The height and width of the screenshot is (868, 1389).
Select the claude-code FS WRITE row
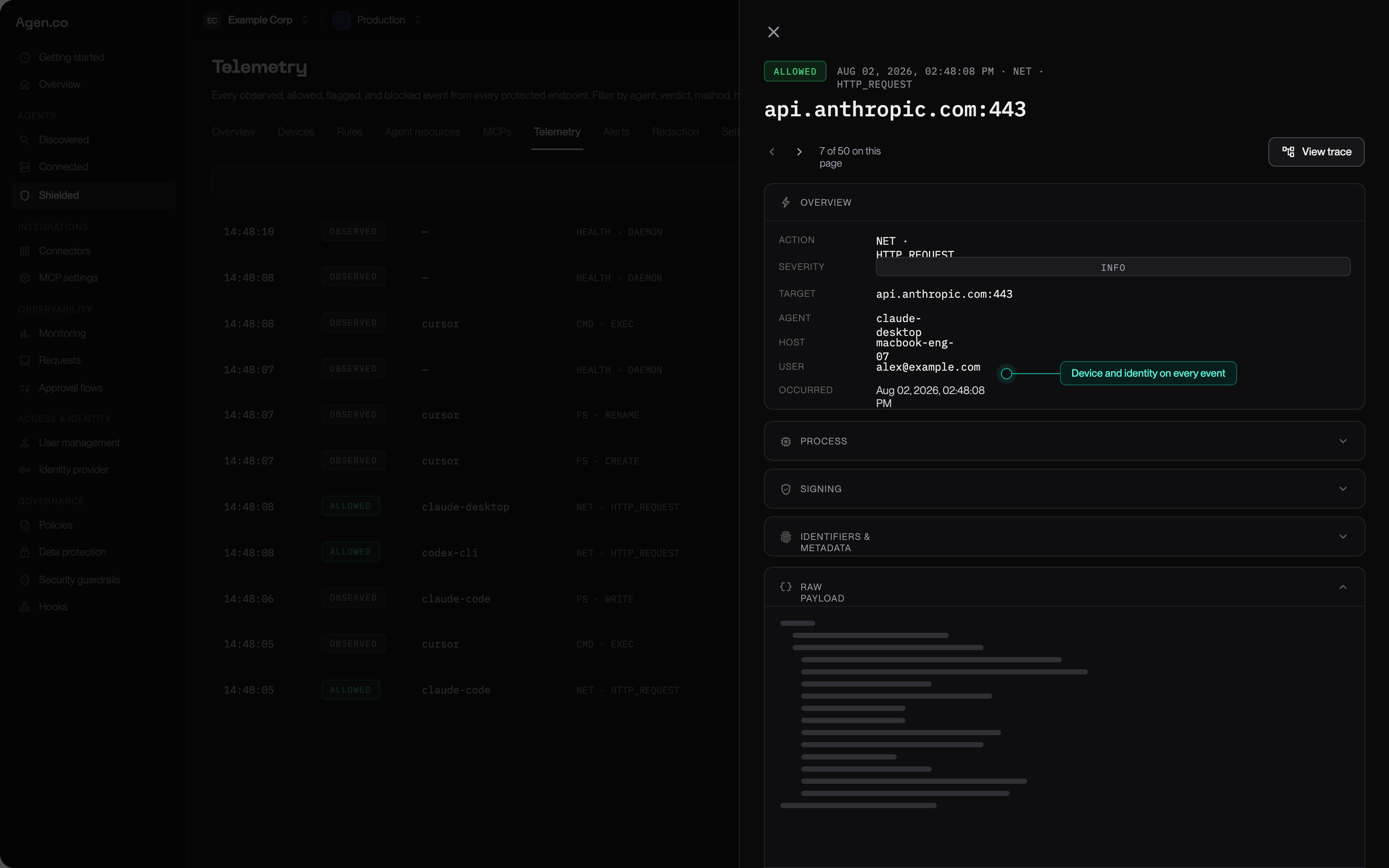click(x=475, y=598)
